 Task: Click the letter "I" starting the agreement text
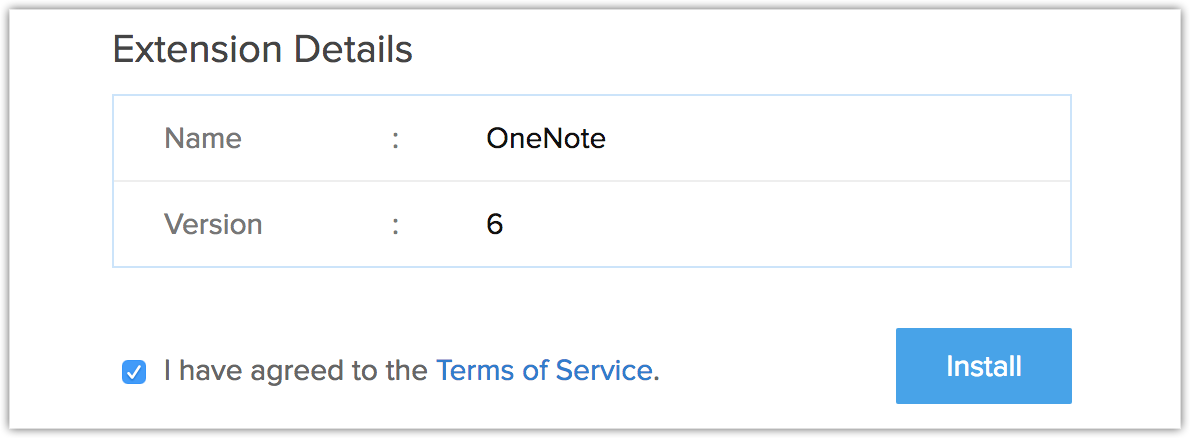pos(168,371)
